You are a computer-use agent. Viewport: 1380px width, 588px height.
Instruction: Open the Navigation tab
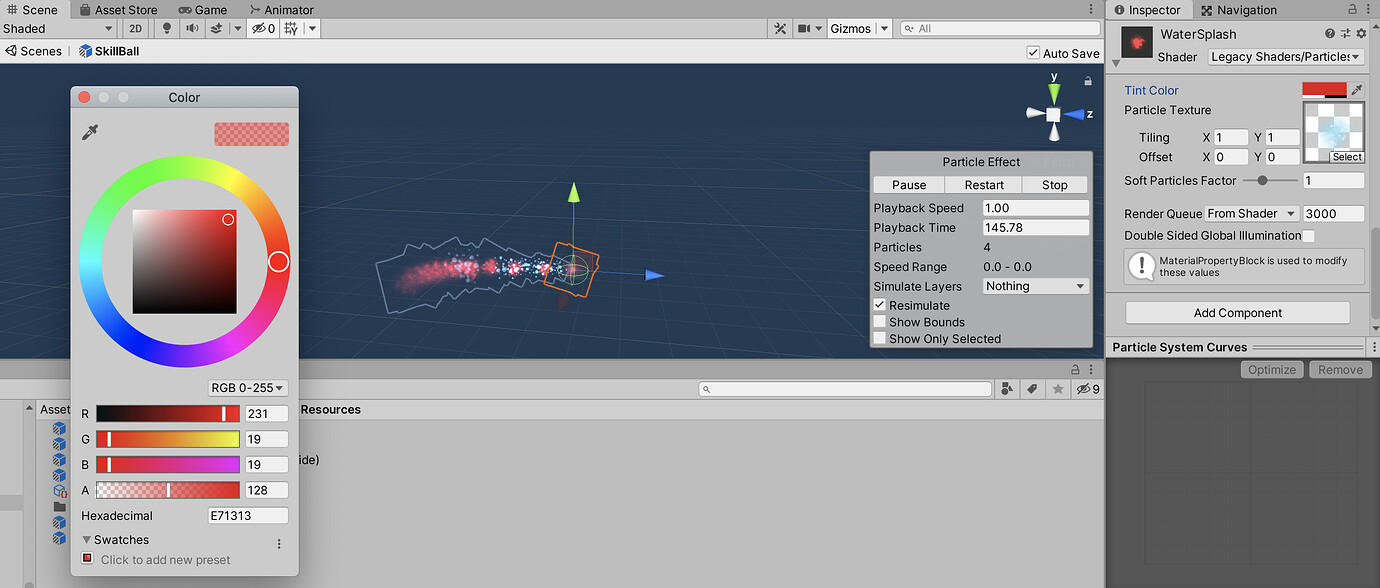[x=1247, y=10]
